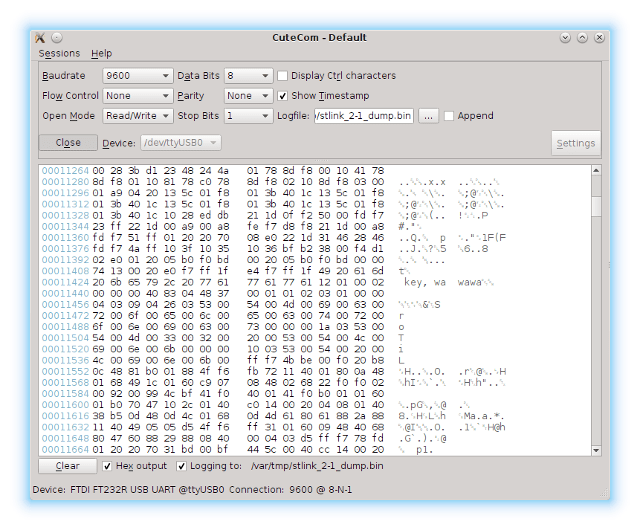The image size is (640, 530).
Task: Click timestamp 00011552 in output
Action: pyautogui.click(x=65, y=371)
